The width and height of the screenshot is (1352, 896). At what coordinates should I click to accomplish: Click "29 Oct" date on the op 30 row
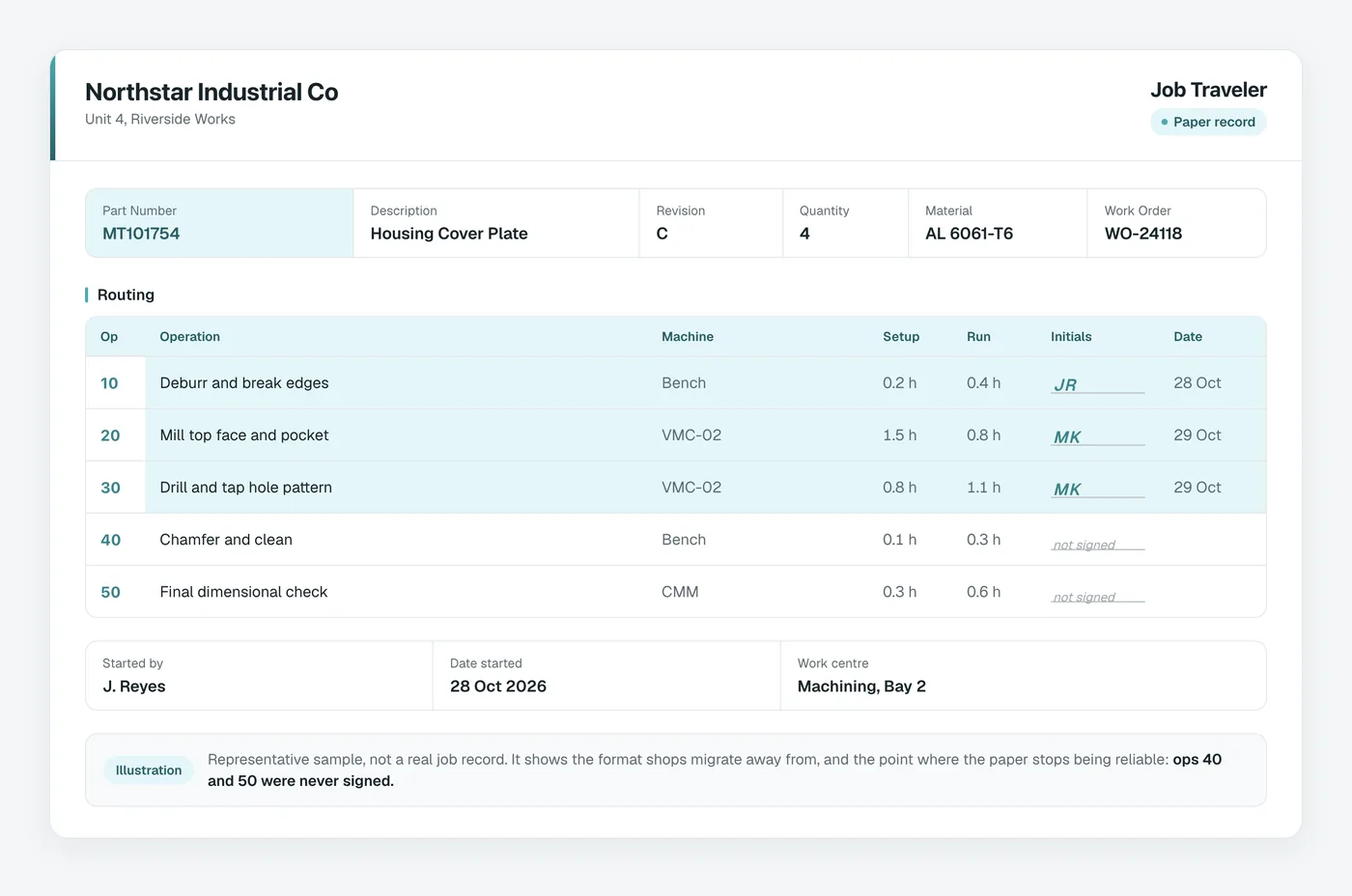click(1197, 488)
